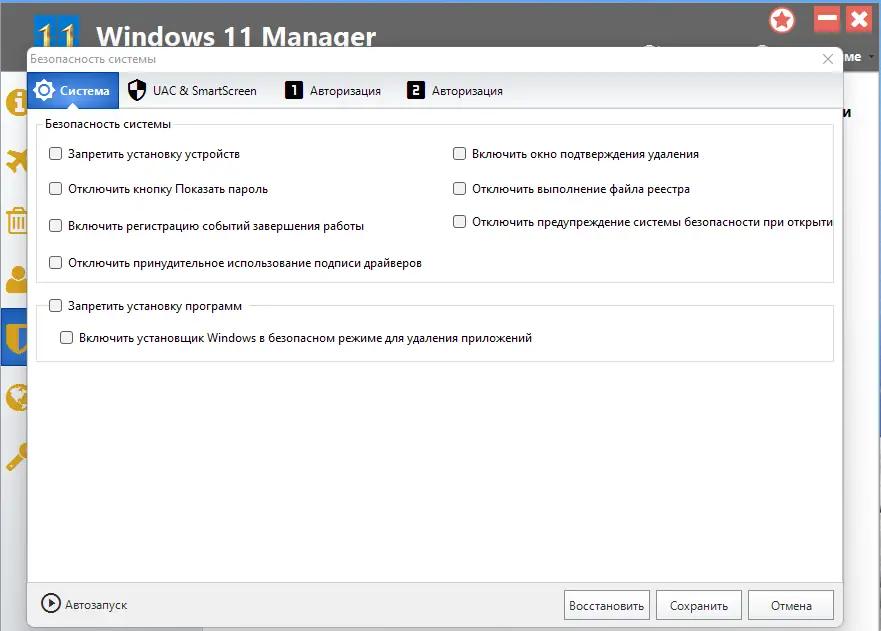This screenshot has height=631, width=881.
Task: Click the Отмена button
Action: (x=791, y=605)
